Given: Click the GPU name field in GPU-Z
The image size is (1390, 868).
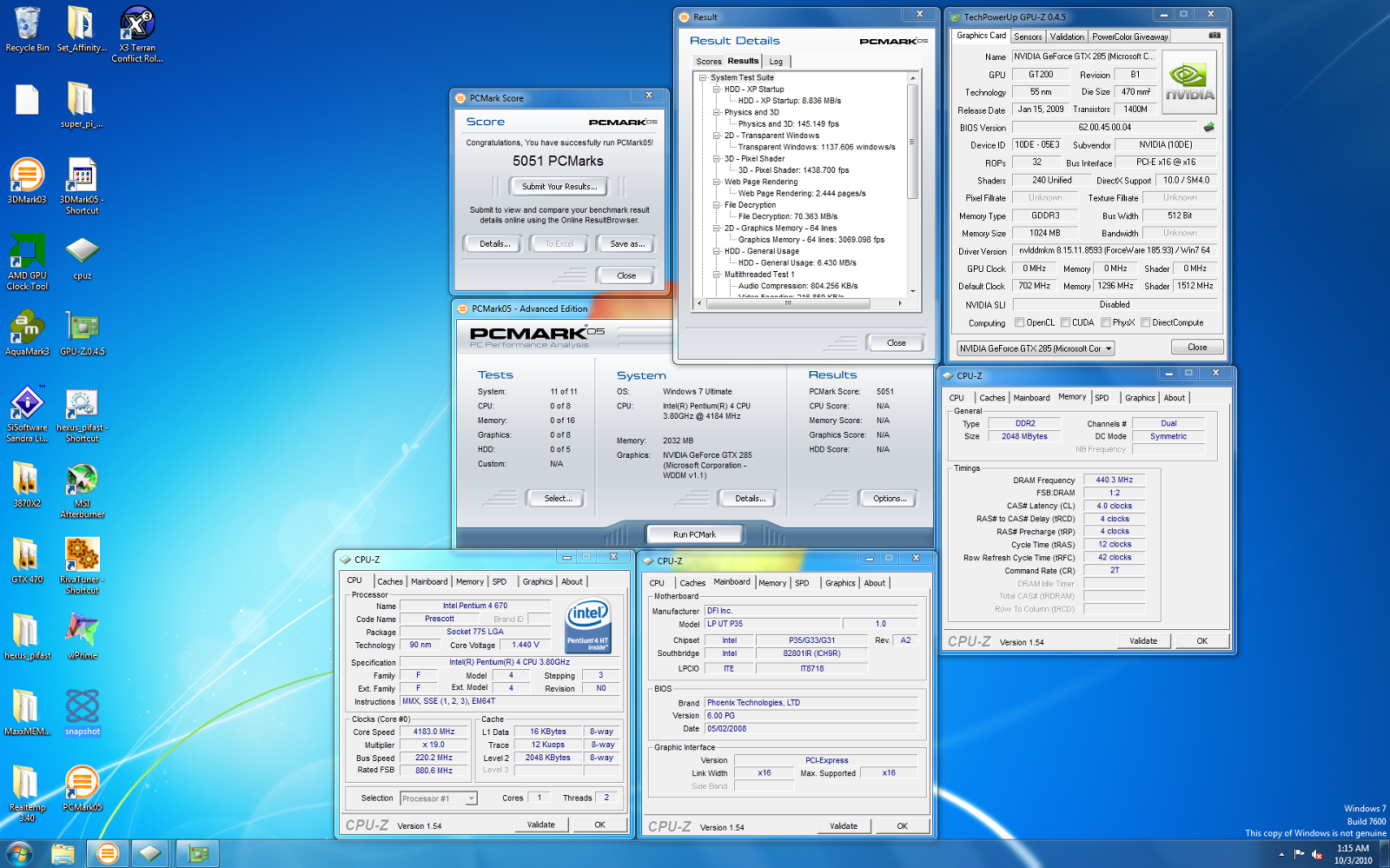Looking at the screenshot, I should pos(1084,56).
